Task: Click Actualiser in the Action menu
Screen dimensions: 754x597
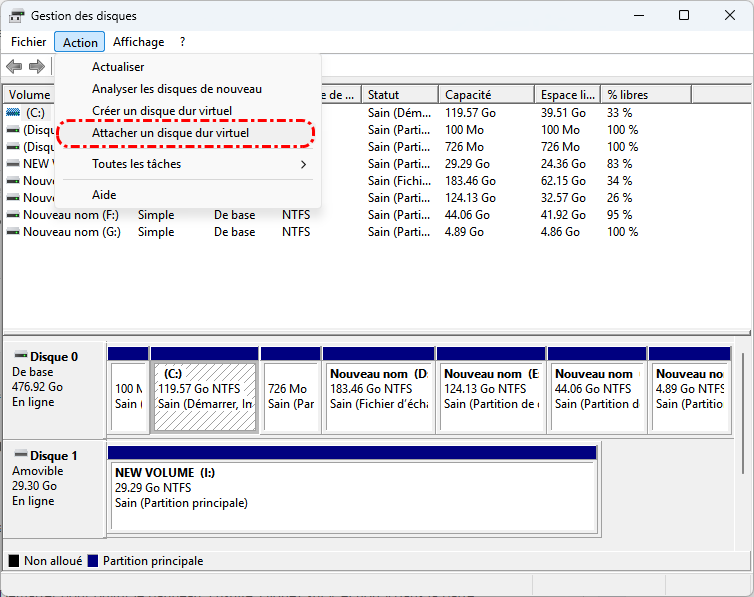Action: point(118,67)
